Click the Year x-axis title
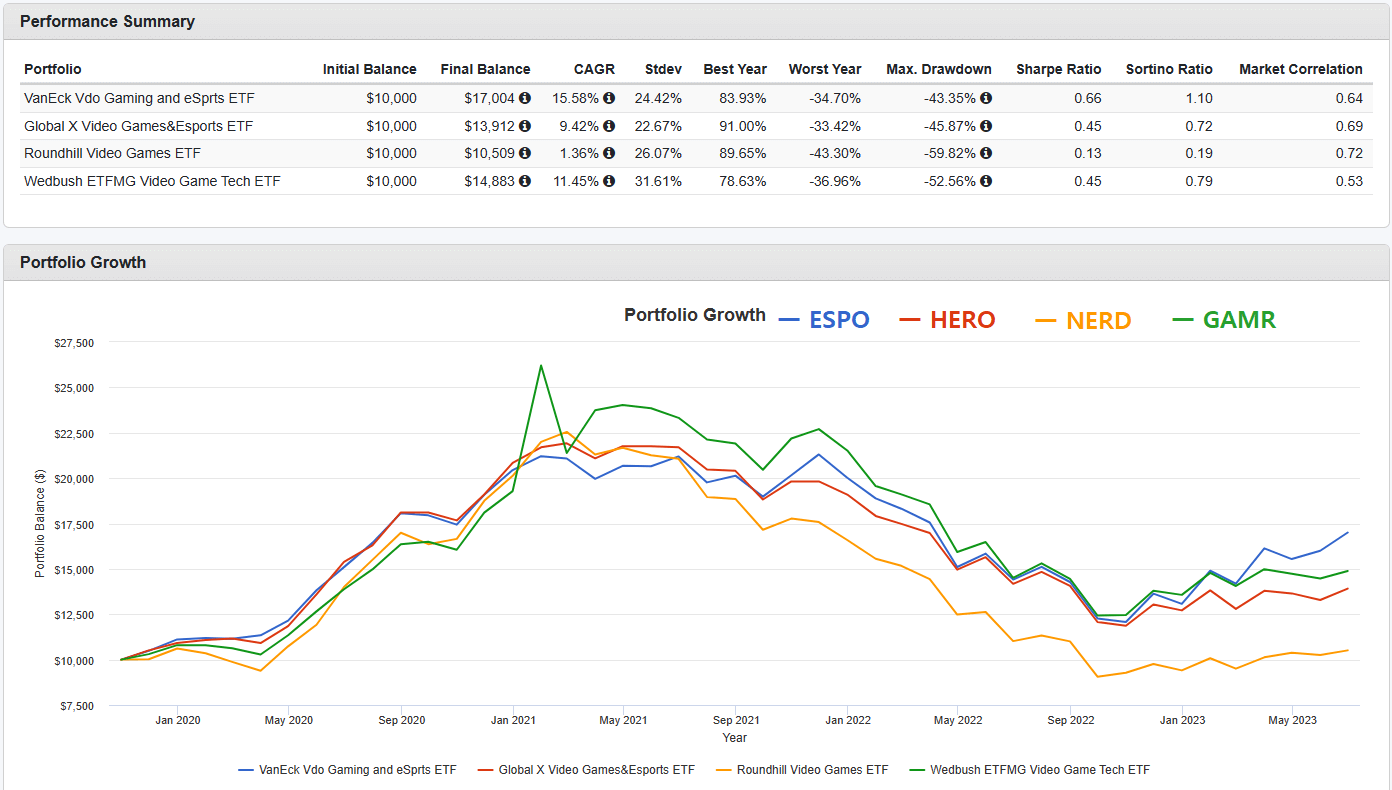Image resolution: width=1392 pixels, height=790 pixels. pyautogui.click(x=735, y=738)
